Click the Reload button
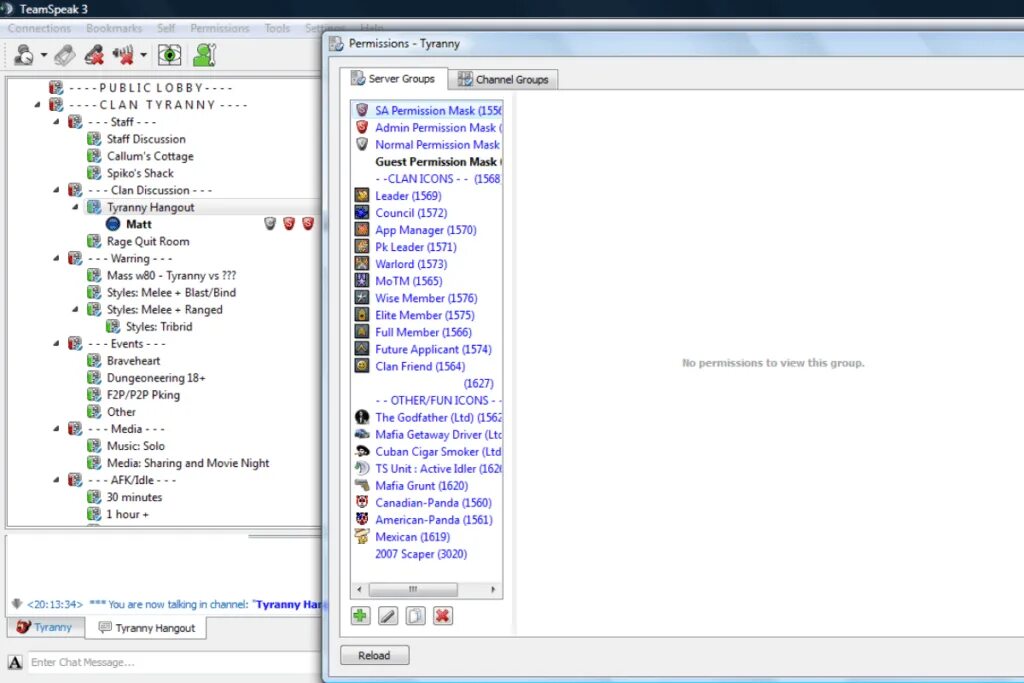The width and height of the screenshot is (1024, 683). [x=374, y=655]
